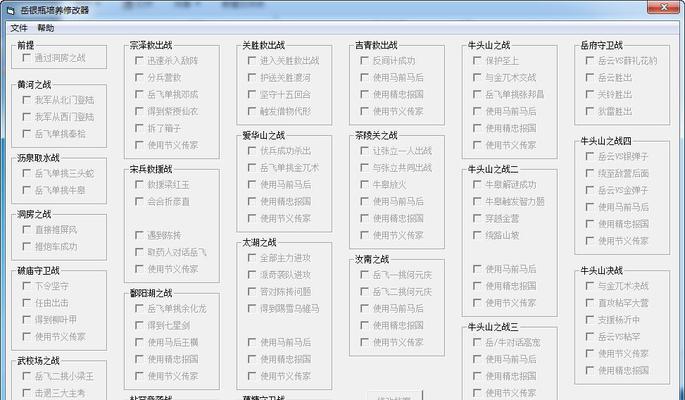The width and height of the screenshot is (685, 400).
Task: Check 岳飞单挑余化龙
Action: pos(139,309)
